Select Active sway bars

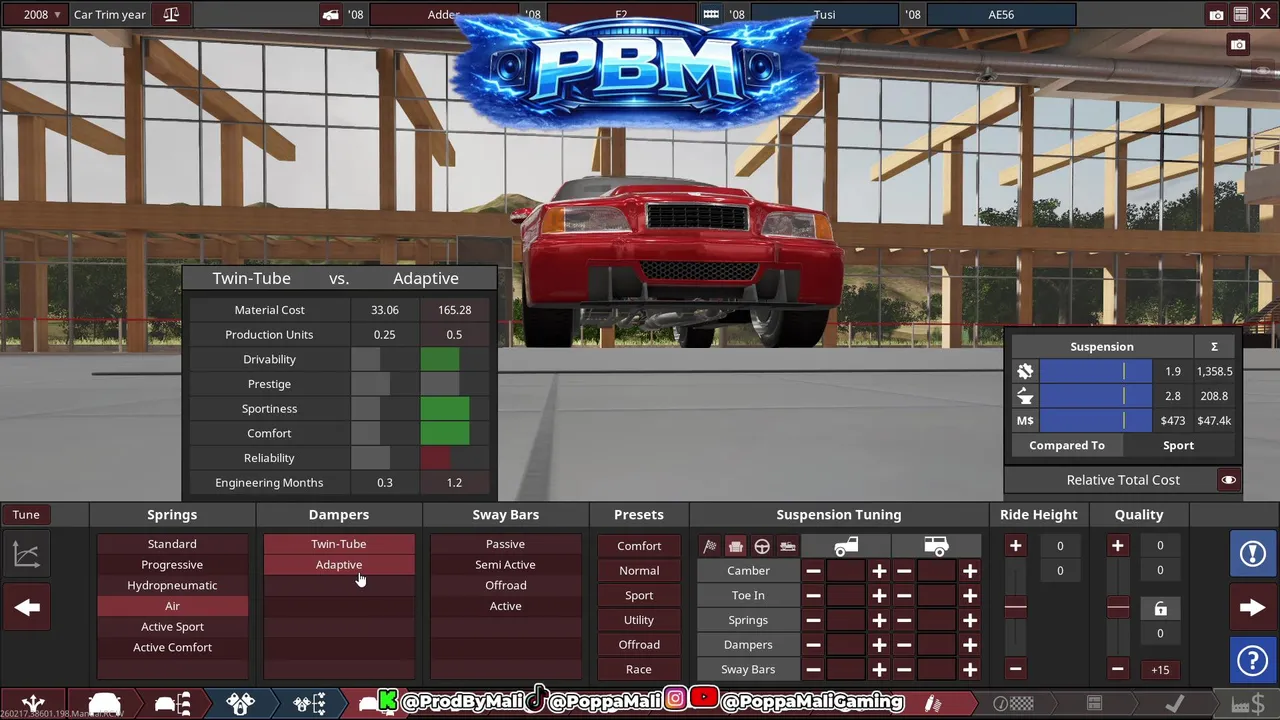[x=505, y=606]
